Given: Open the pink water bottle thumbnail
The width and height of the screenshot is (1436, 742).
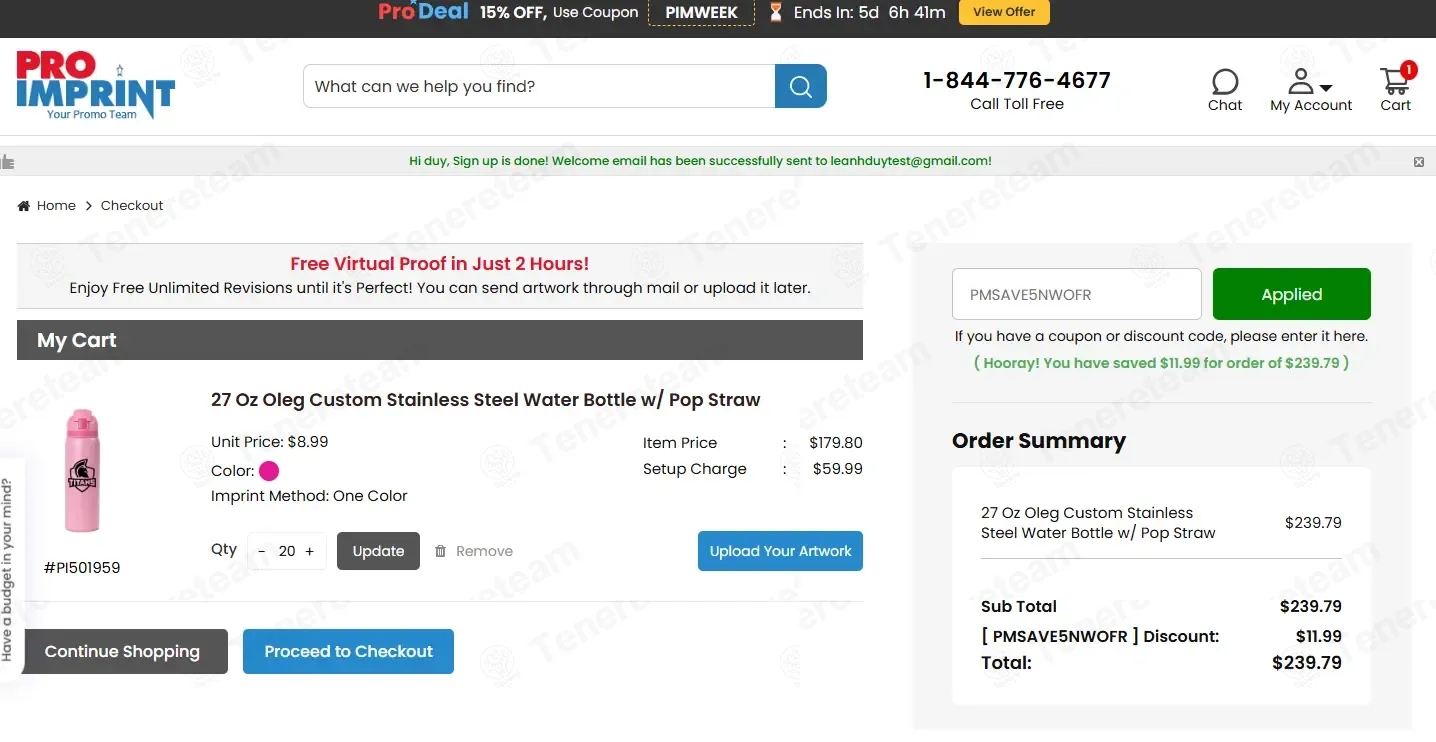Looking at the screenshot, I should pyautogui.click(x=82, y=470).
